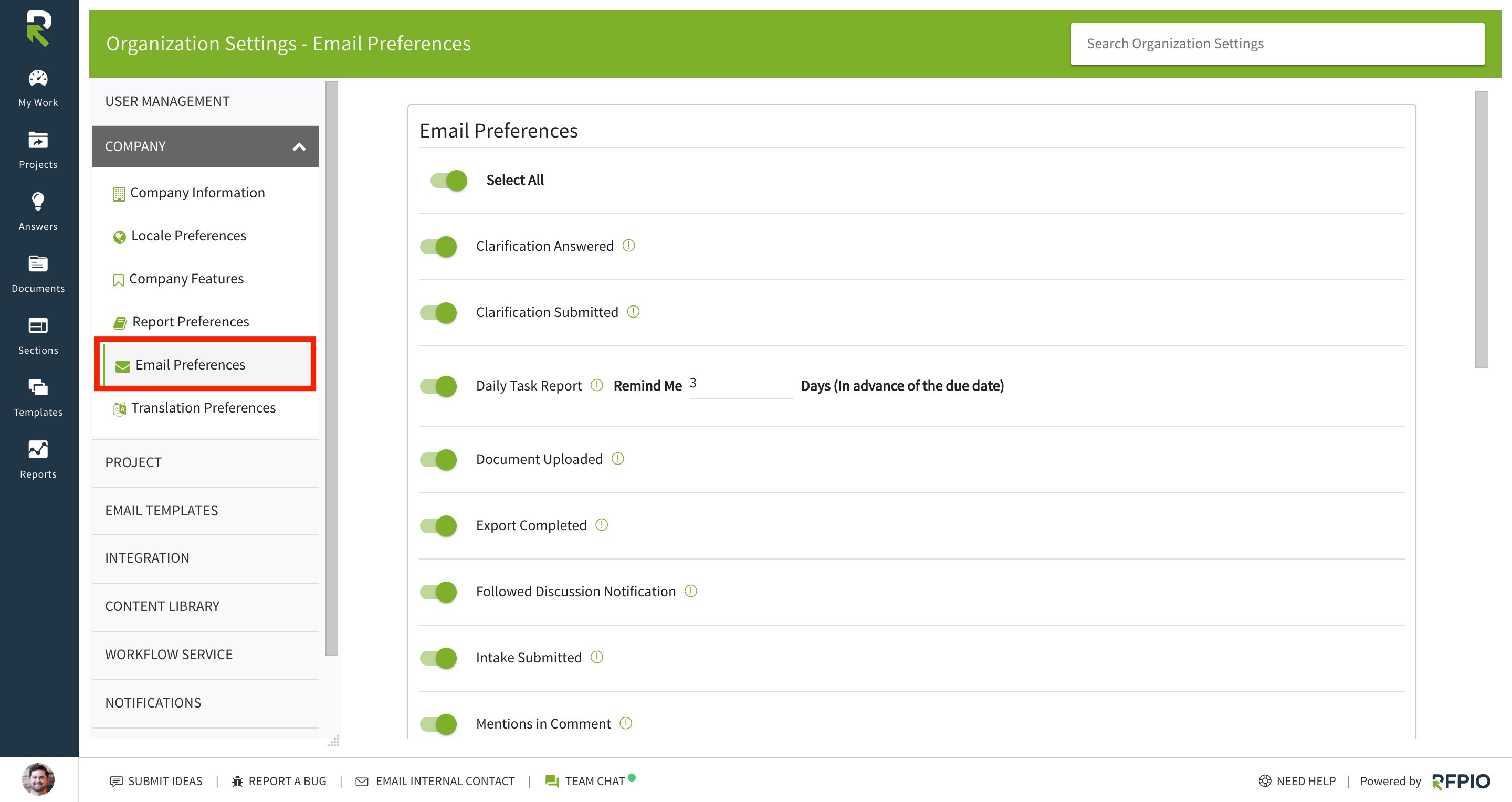Viewport: 1512px width, 802px height.
Task: Click the Locale Preferences globe icon
Action: coord(120,236)
